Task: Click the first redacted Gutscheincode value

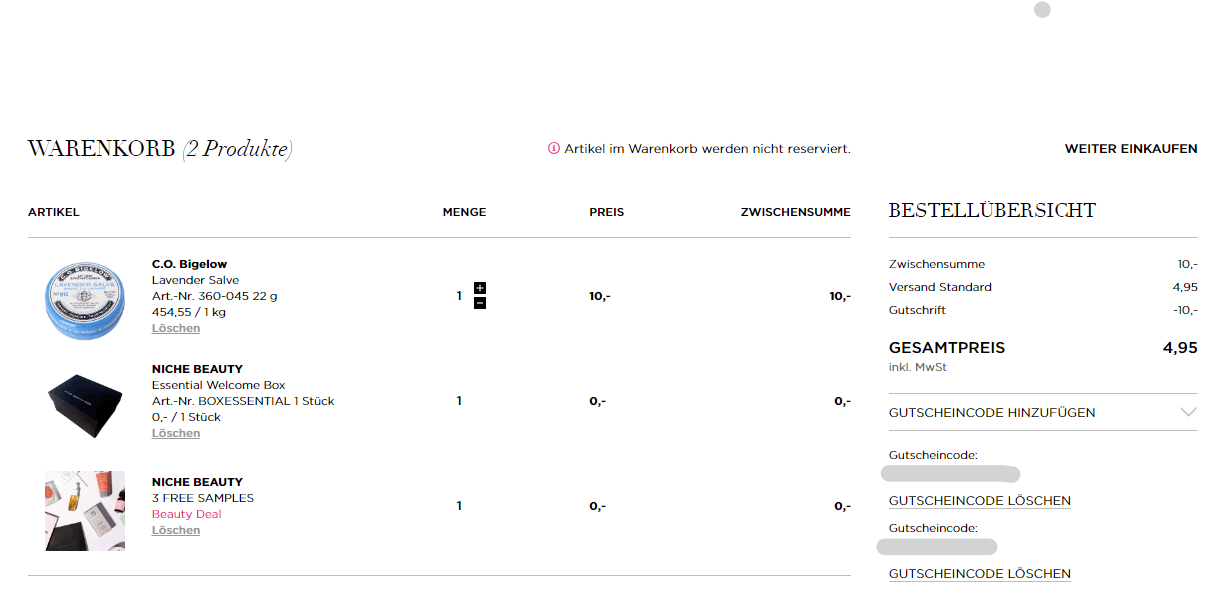Action: (x=950, y=474)
